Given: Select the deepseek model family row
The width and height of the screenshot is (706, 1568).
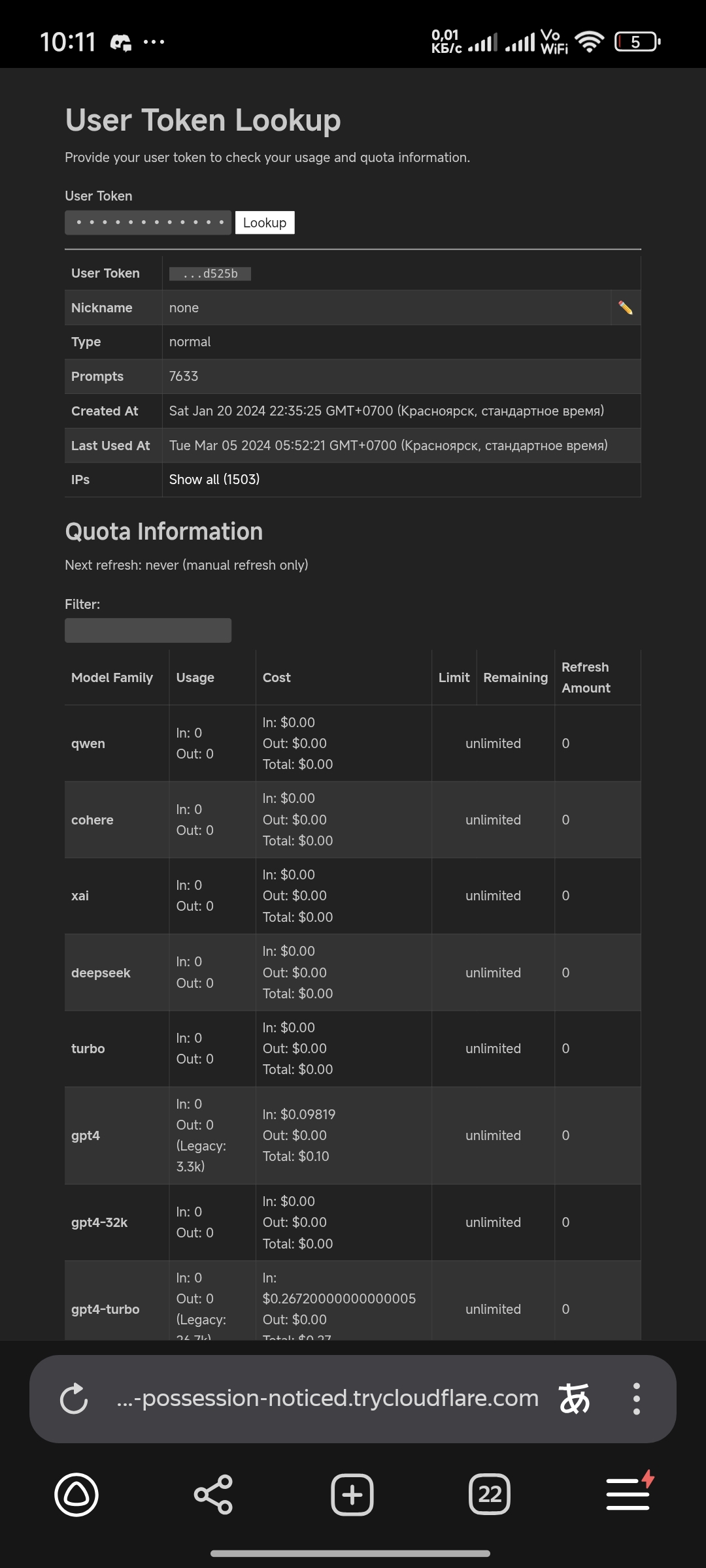Looking at the screenshot, I should coord(101,973).
